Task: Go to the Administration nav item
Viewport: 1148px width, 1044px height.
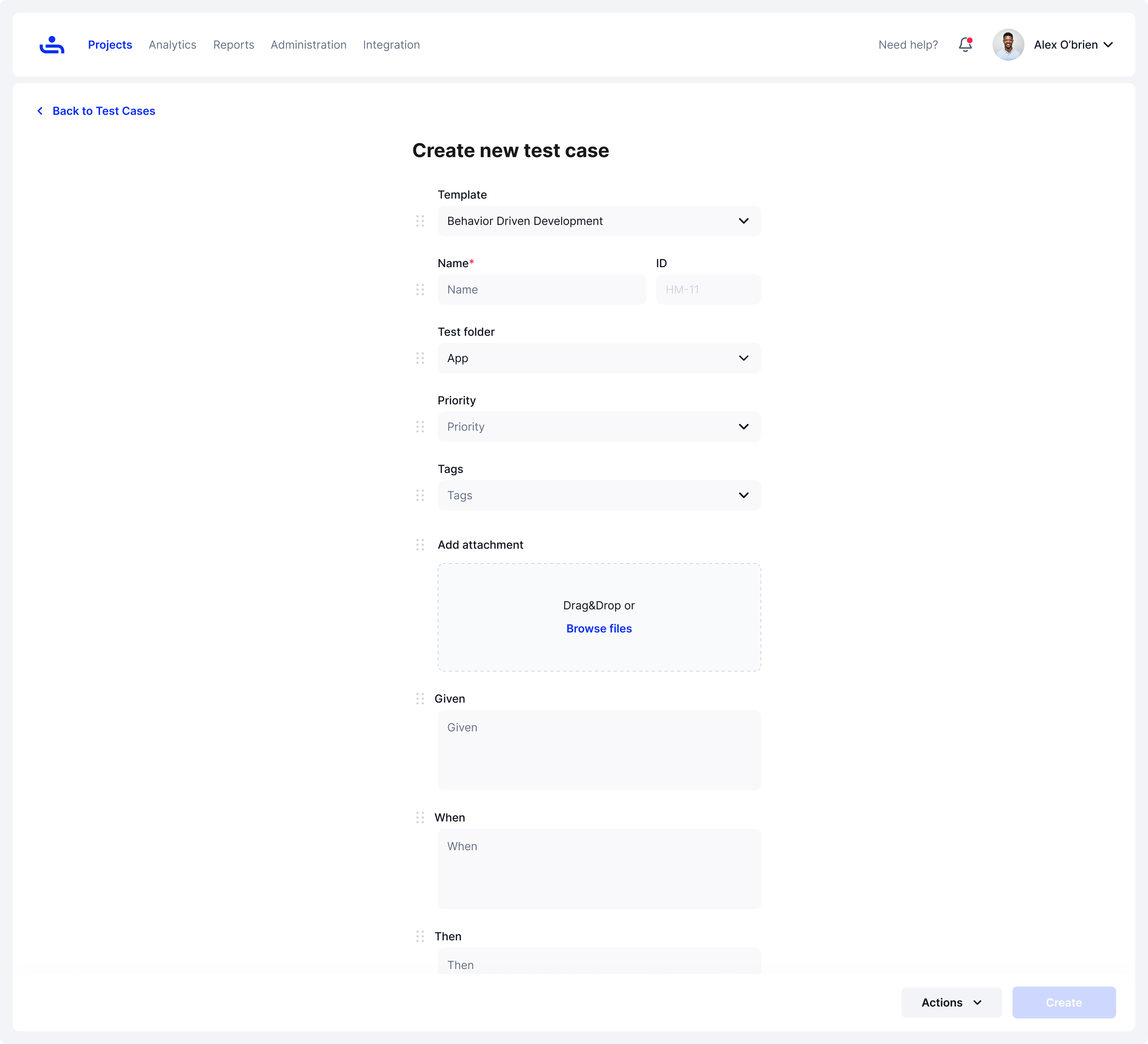Action: 308,44
